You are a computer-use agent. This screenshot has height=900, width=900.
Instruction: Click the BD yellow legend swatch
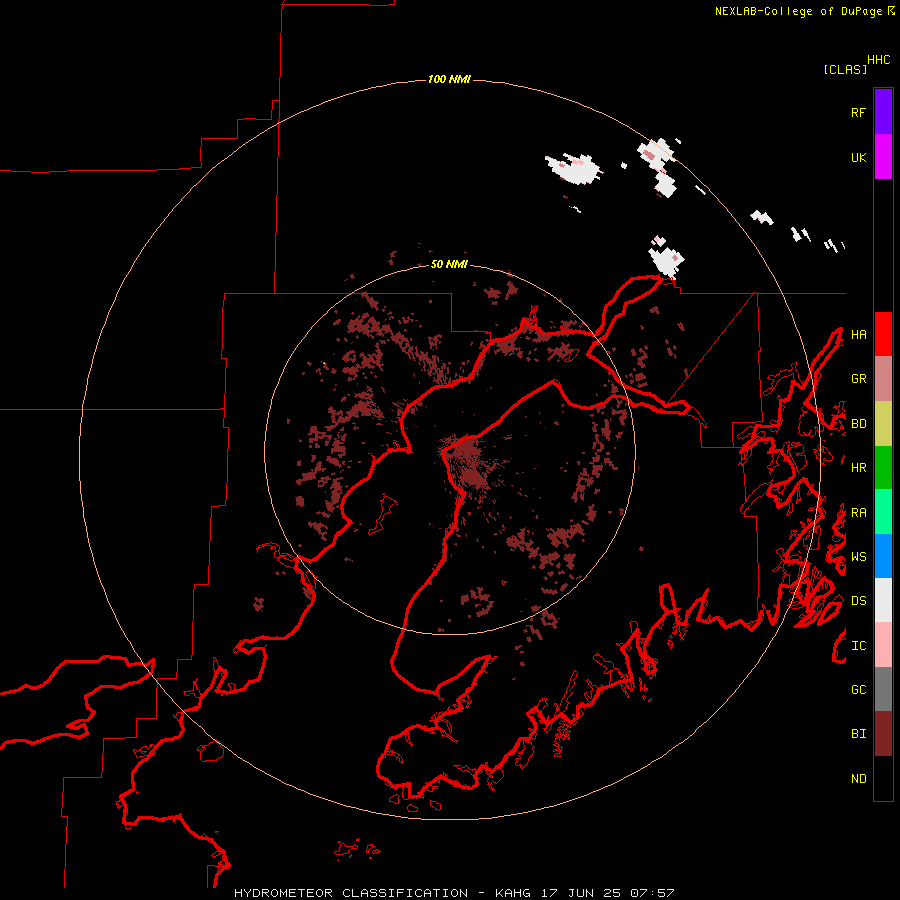pyautogui.click(x=883, y=424)
